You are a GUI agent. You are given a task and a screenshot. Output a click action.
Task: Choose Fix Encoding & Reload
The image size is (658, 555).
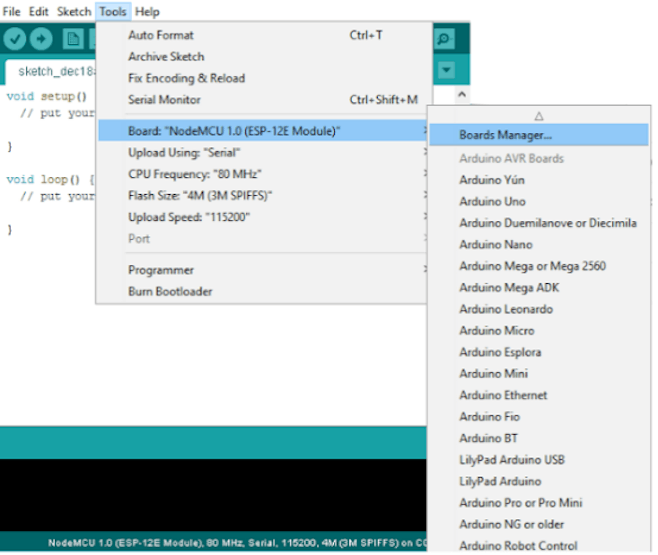264,78
